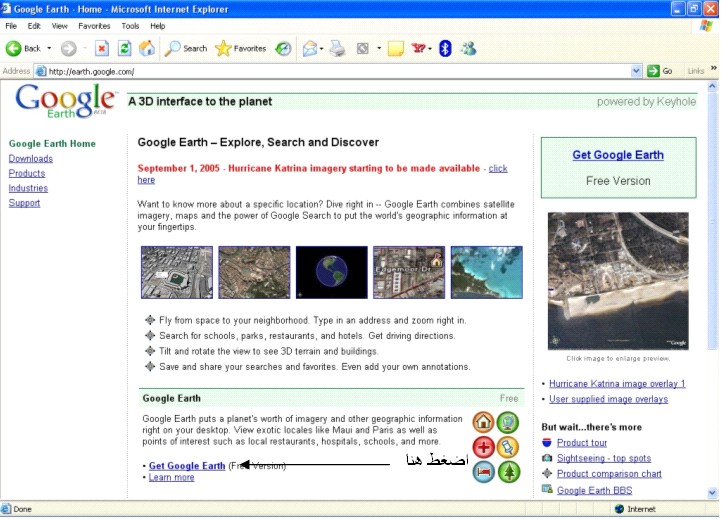721x519 pixels.
Task: Click the Messenger buddies toolbar icon
Action: pos(468,48)
